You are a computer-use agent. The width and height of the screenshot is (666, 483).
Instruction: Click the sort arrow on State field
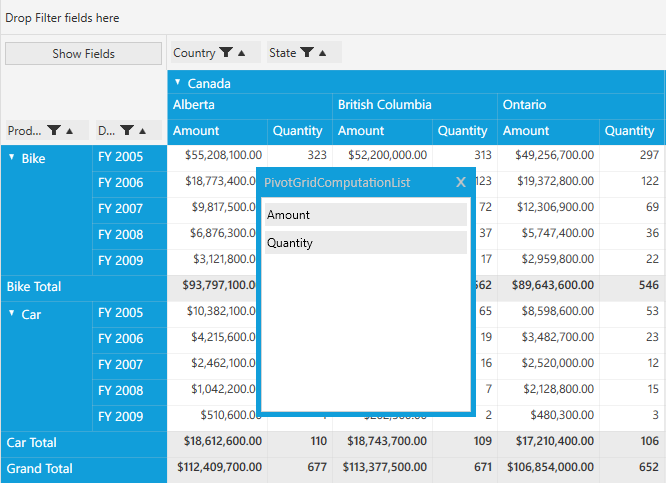point(322,53)
